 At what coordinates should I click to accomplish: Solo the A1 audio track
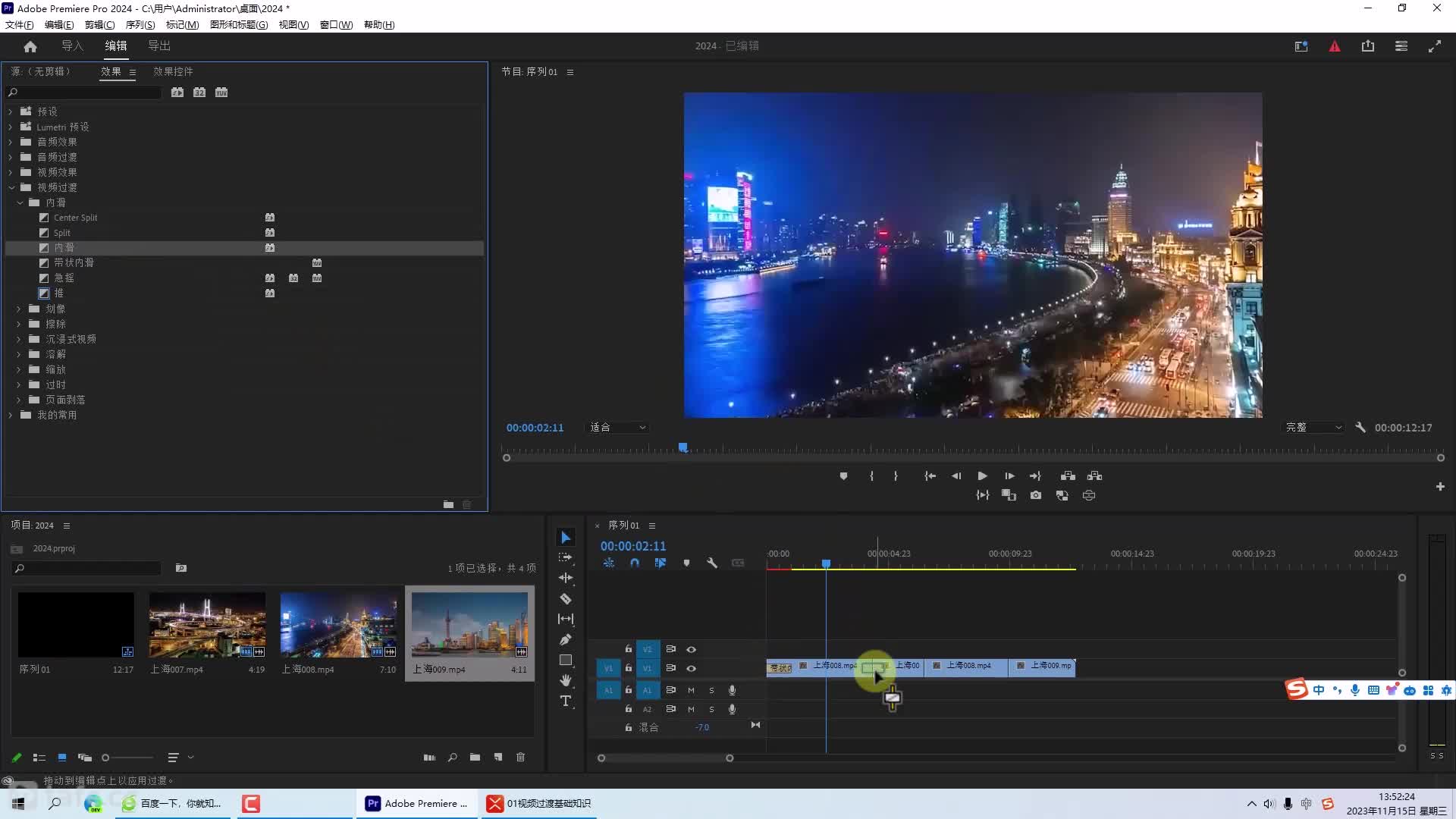711,690
